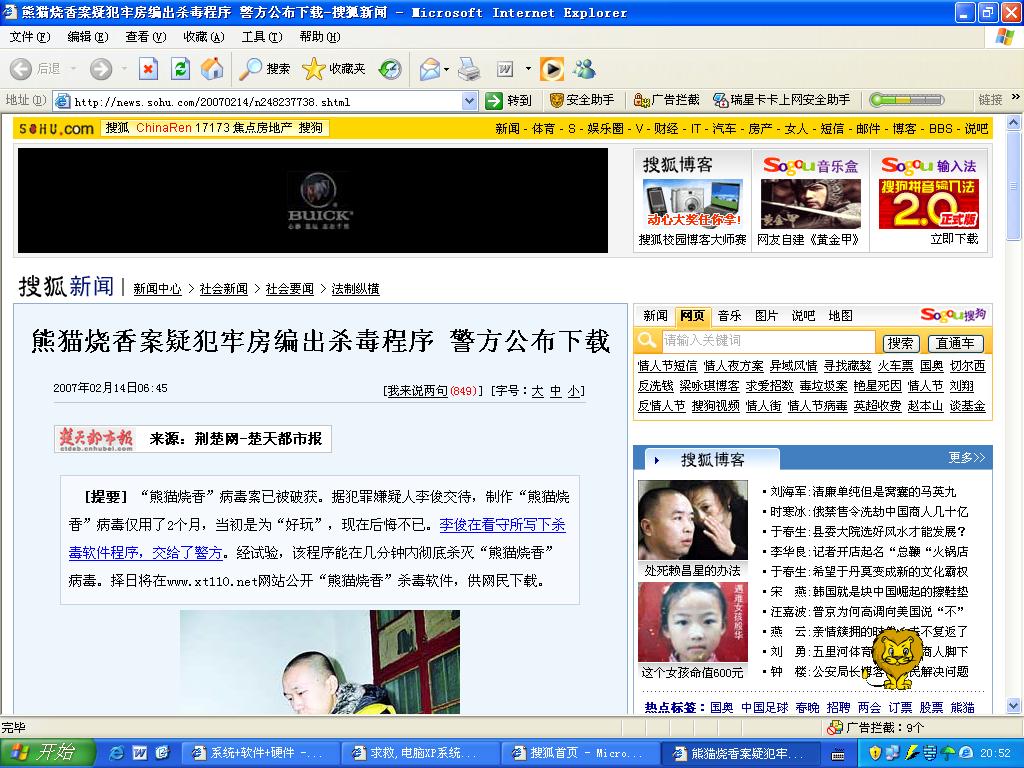Refresh the page with green arrows icon
This screenshot has width=1024, height=768.
[180, 69]
